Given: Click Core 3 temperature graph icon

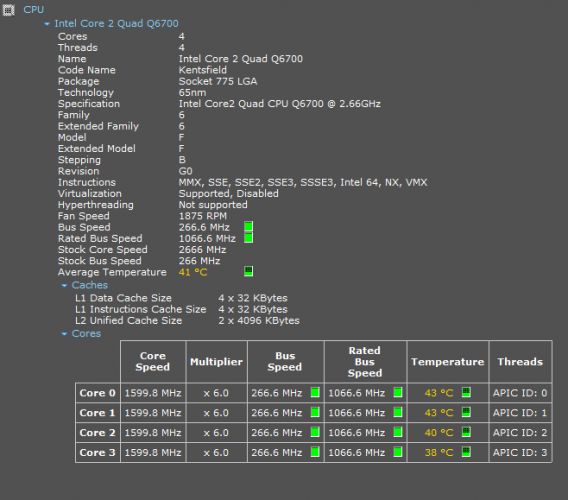Looking at the screenshot, I should pos(466,452).
